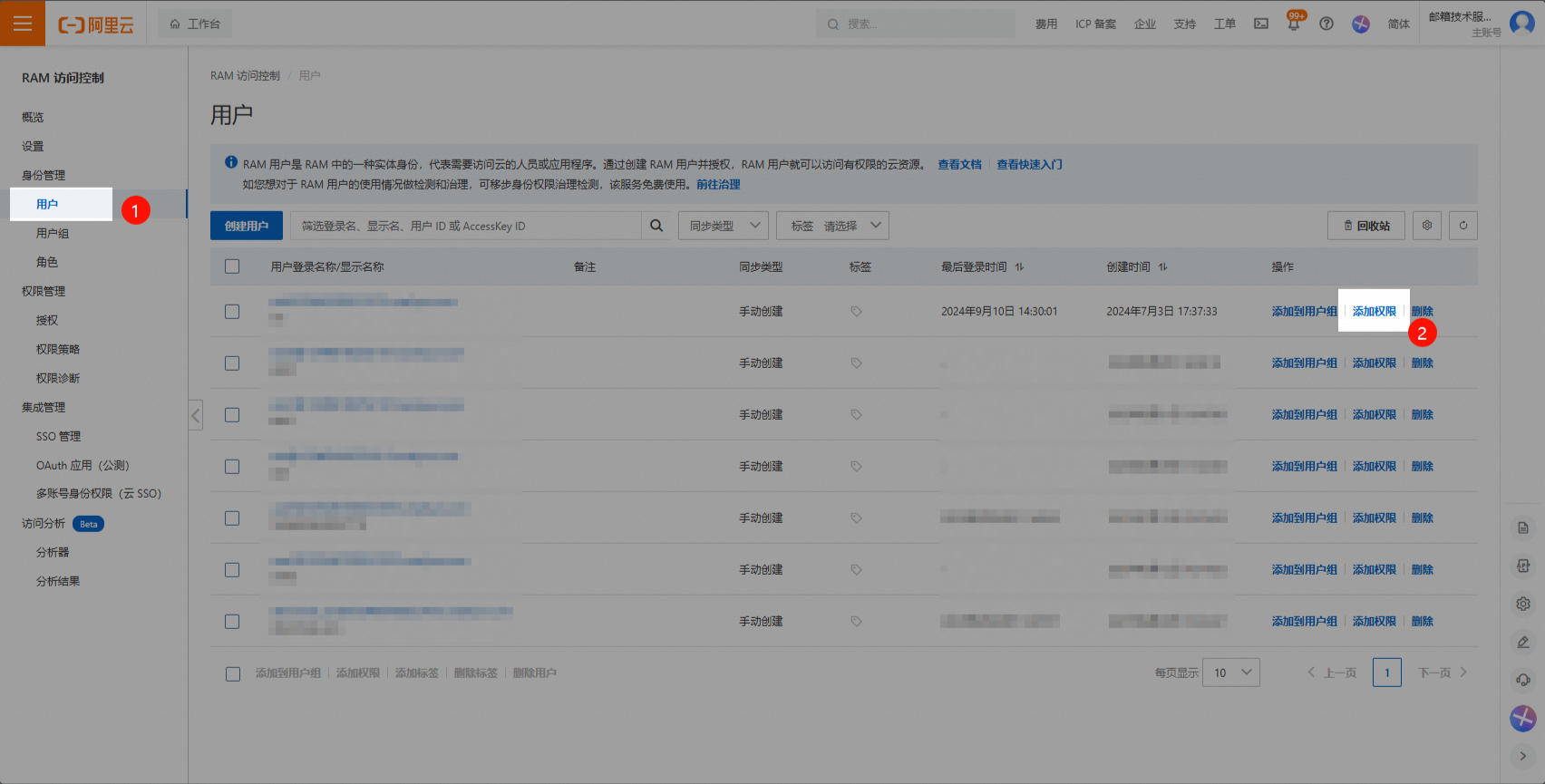Click tag icon in second user row
1545x784 pixels.
(x=856, y=363)
